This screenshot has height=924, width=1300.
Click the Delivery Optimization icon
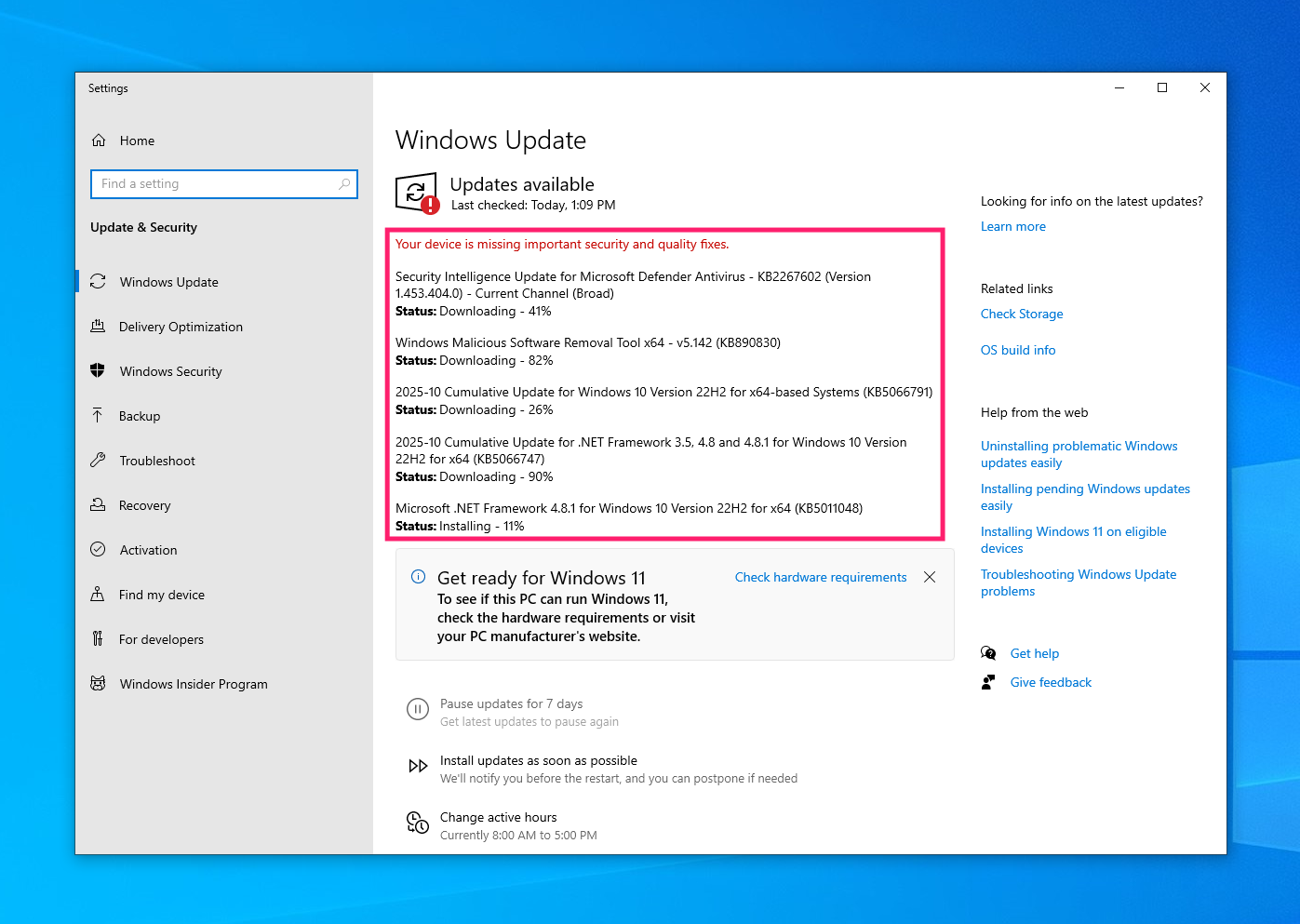[x=98, y=326]
